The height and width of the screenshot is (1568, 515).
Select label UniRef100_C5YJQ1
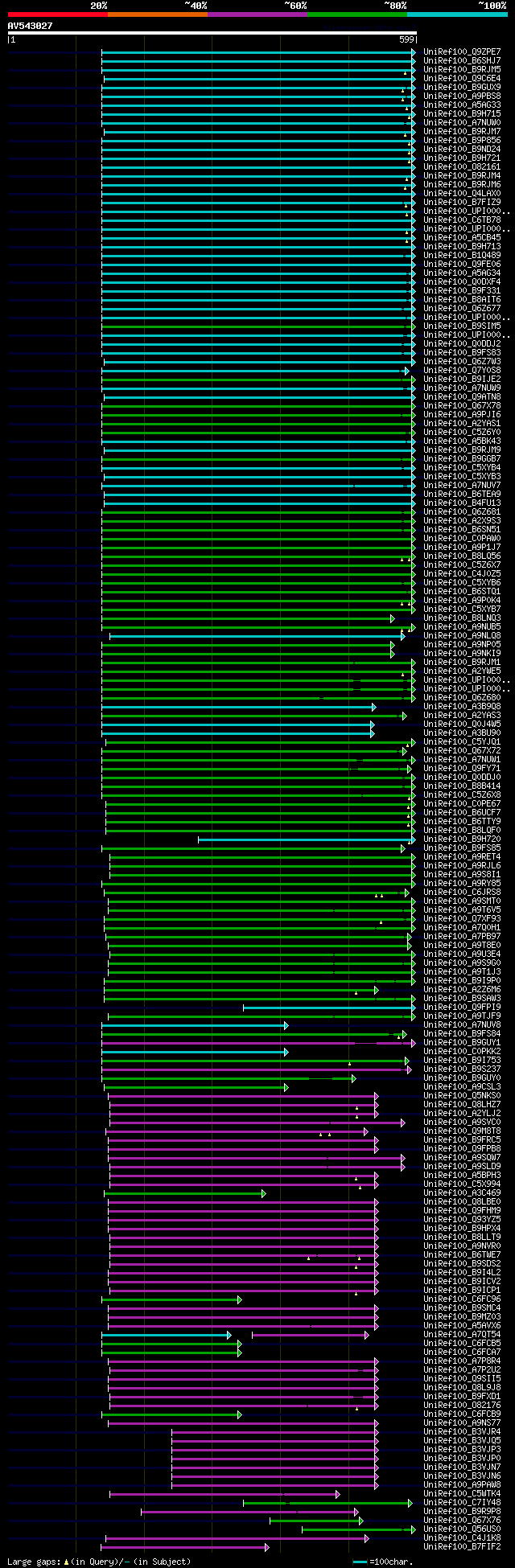point(461,742)
